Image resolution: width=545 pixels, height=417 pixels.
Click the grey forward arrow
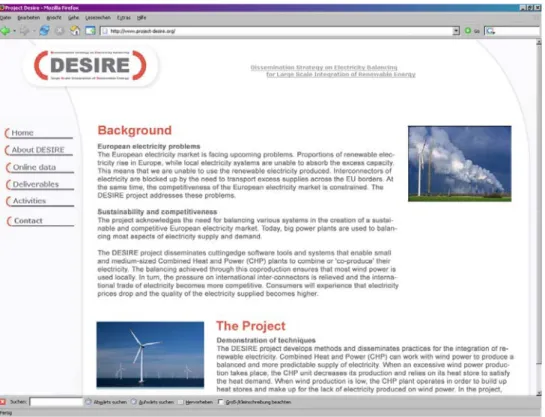coord(24,31)
